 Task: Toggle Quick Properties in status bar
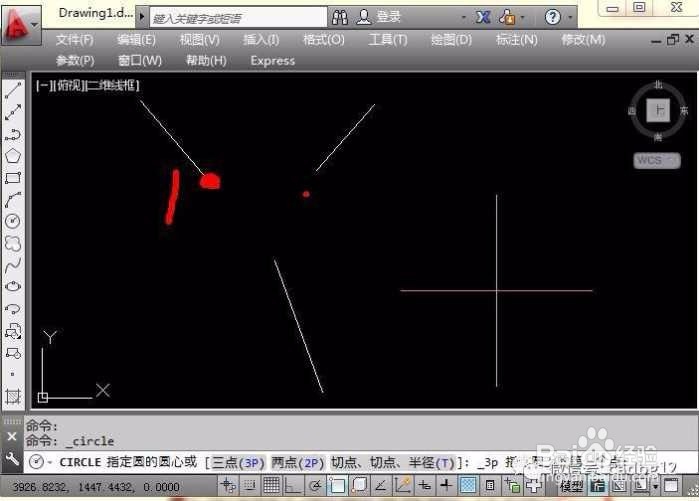pyautogui.click(x=489, y=486)
